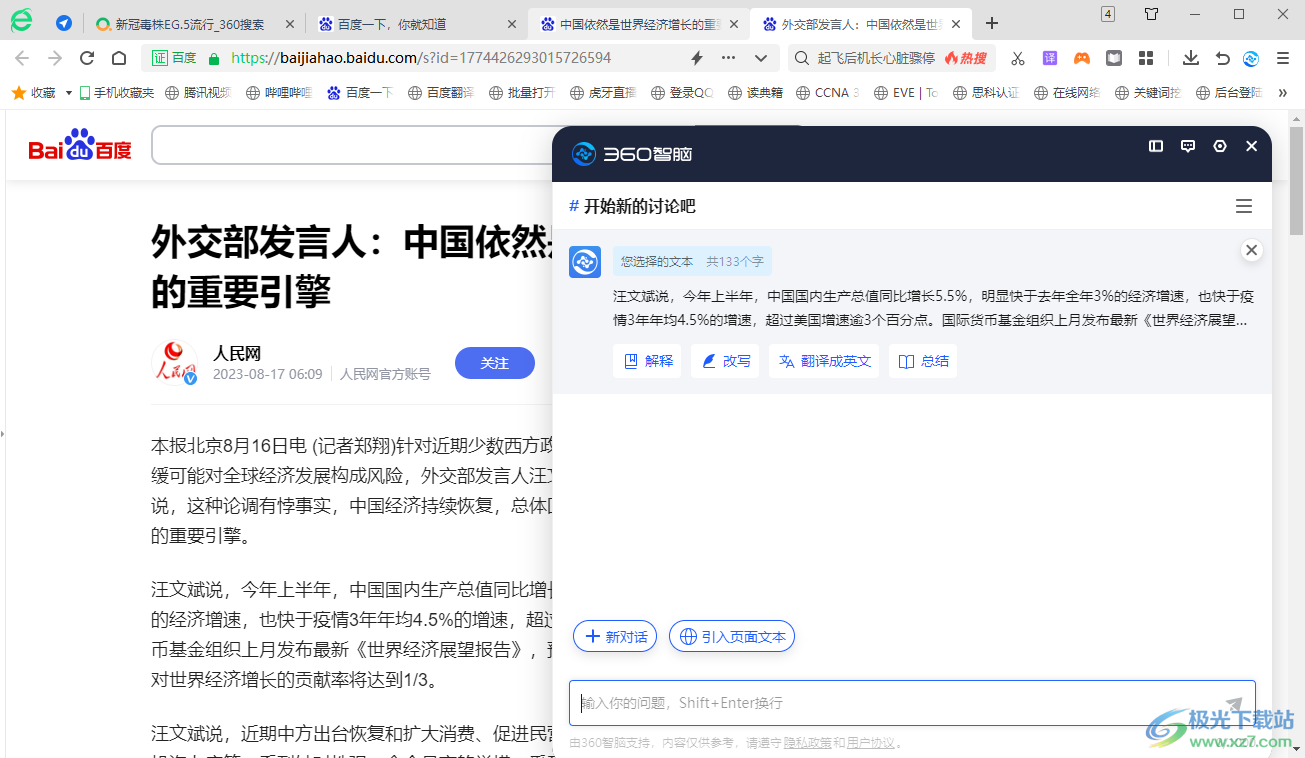This screenshot has height=758, width=1305.
Task: Refresh the current page
Action: pyautogui.click(x=86, y=59)
